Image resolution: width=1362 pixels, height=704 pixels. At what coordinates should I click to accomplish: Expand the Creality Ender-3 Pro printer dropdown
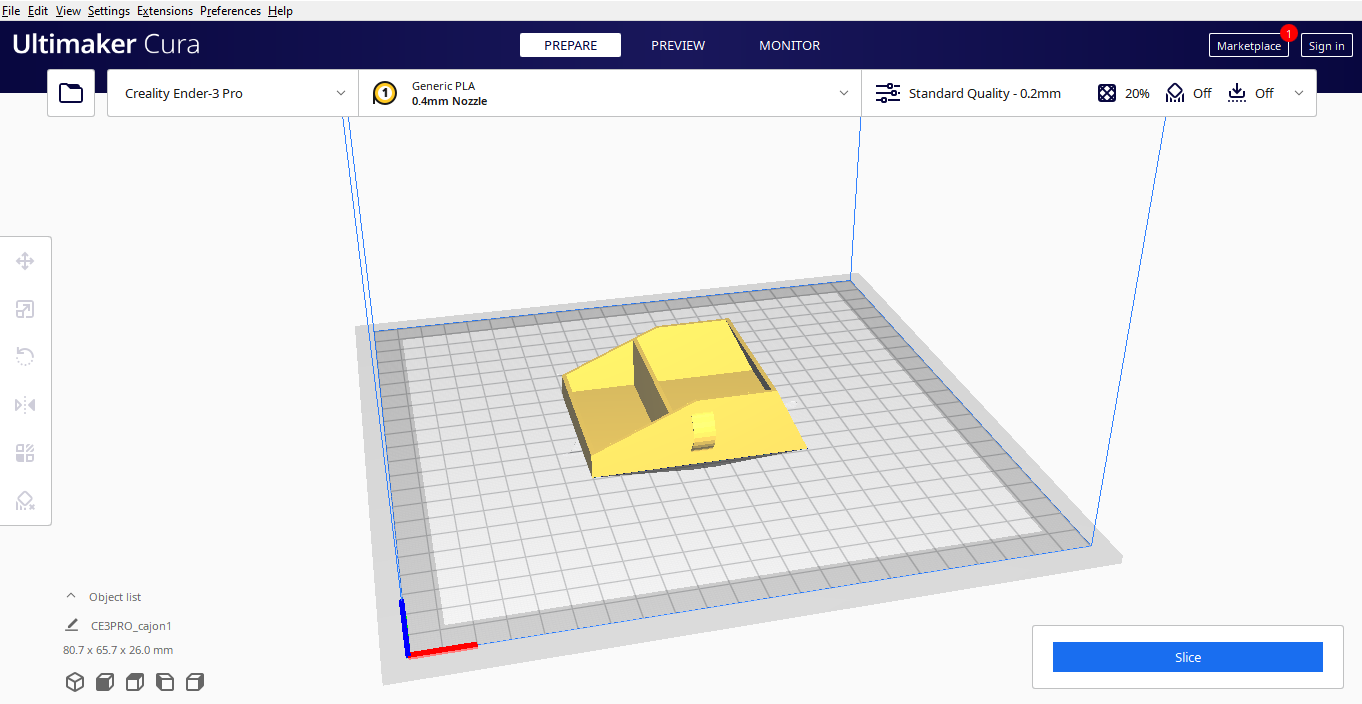point(233,93)
